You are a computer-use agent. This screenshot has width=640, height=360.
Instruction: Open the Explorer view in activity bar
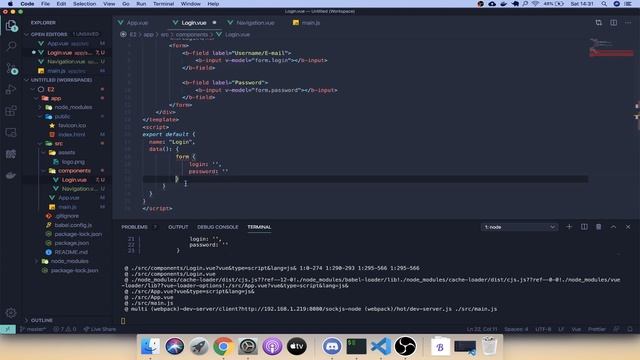[x=11, y=26]
